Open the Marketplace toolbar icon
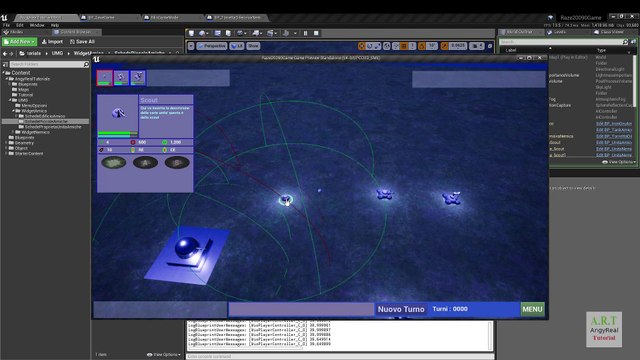640x360 pixels. [x=228, y=33]
